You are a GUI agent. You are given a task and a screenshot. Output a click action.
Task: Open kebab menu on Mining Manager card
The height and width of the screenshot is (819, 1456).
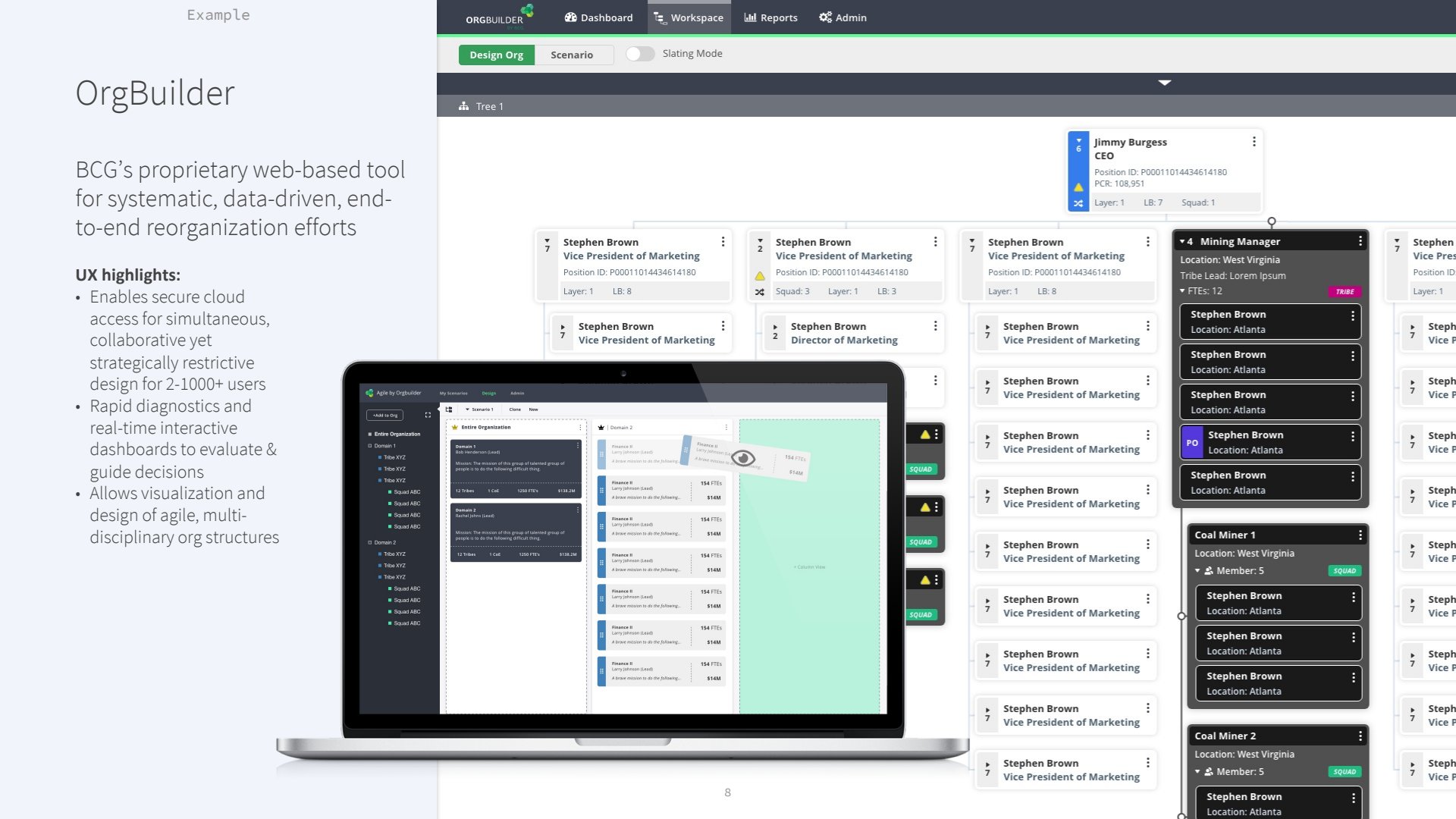(1360, 241)
